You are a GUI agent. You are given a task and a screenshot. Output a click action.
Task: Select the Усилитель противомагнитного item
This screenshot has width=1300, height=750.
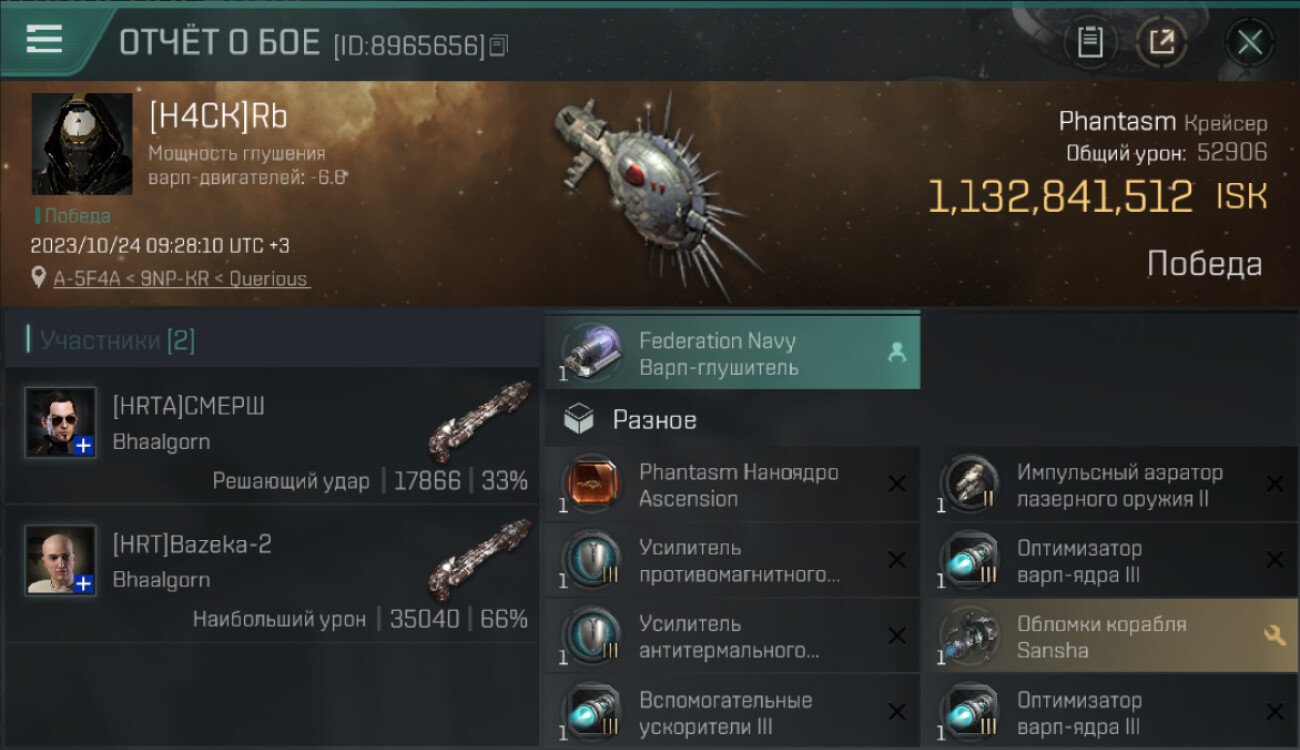pyautogui.click(x=732, y=560)
